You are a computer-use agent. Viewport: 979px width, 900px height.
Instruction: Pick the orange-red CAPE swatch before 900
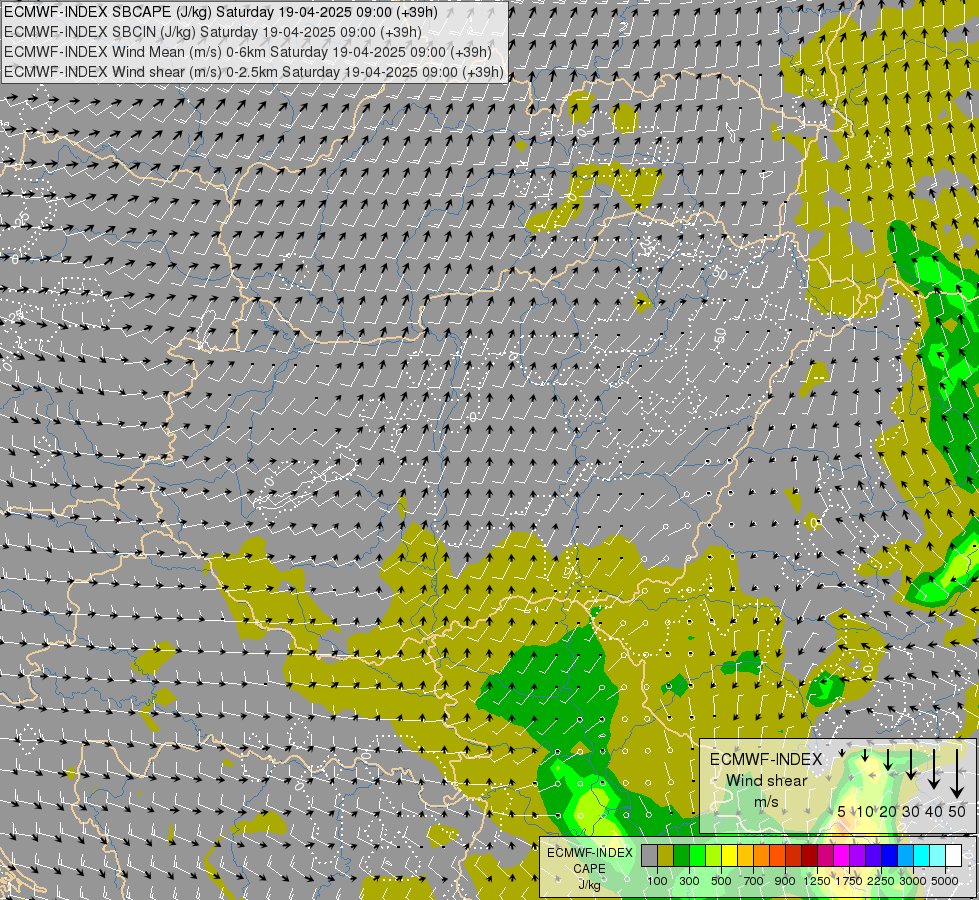778,856
